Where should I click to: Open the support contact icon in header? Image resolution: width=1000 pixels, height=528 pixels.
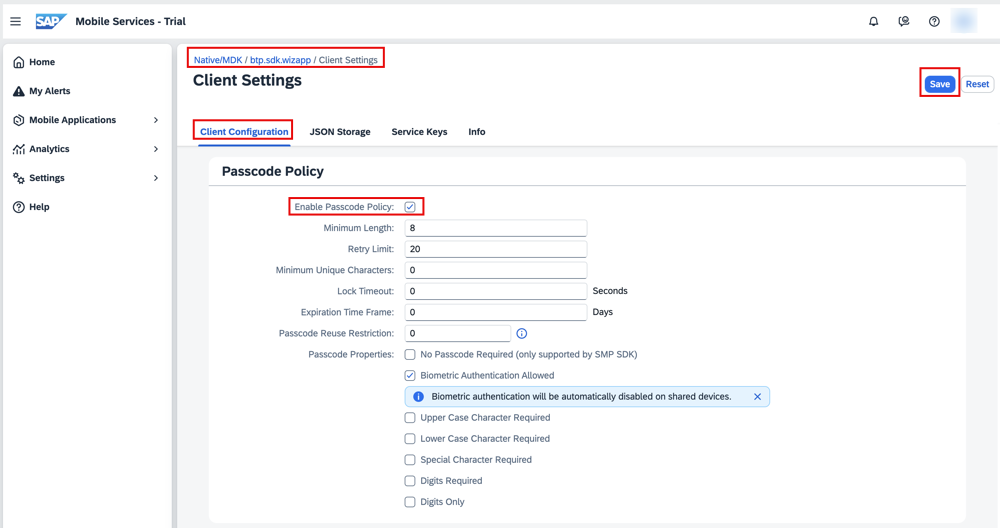coord(904,22)
